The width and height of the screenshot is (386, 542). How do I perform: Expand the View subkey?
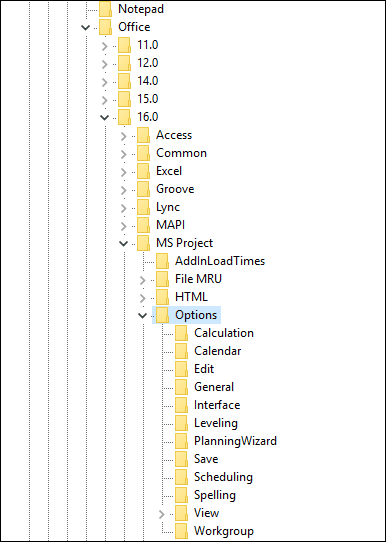(x=162, y=514)
